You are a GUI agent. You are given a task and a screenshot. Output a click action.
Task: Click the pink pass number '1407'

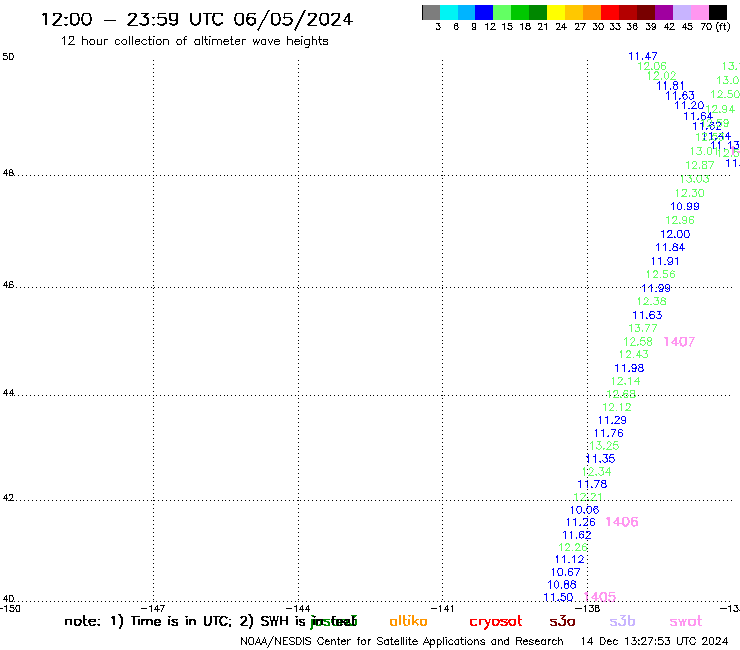[x=679, y=342]
